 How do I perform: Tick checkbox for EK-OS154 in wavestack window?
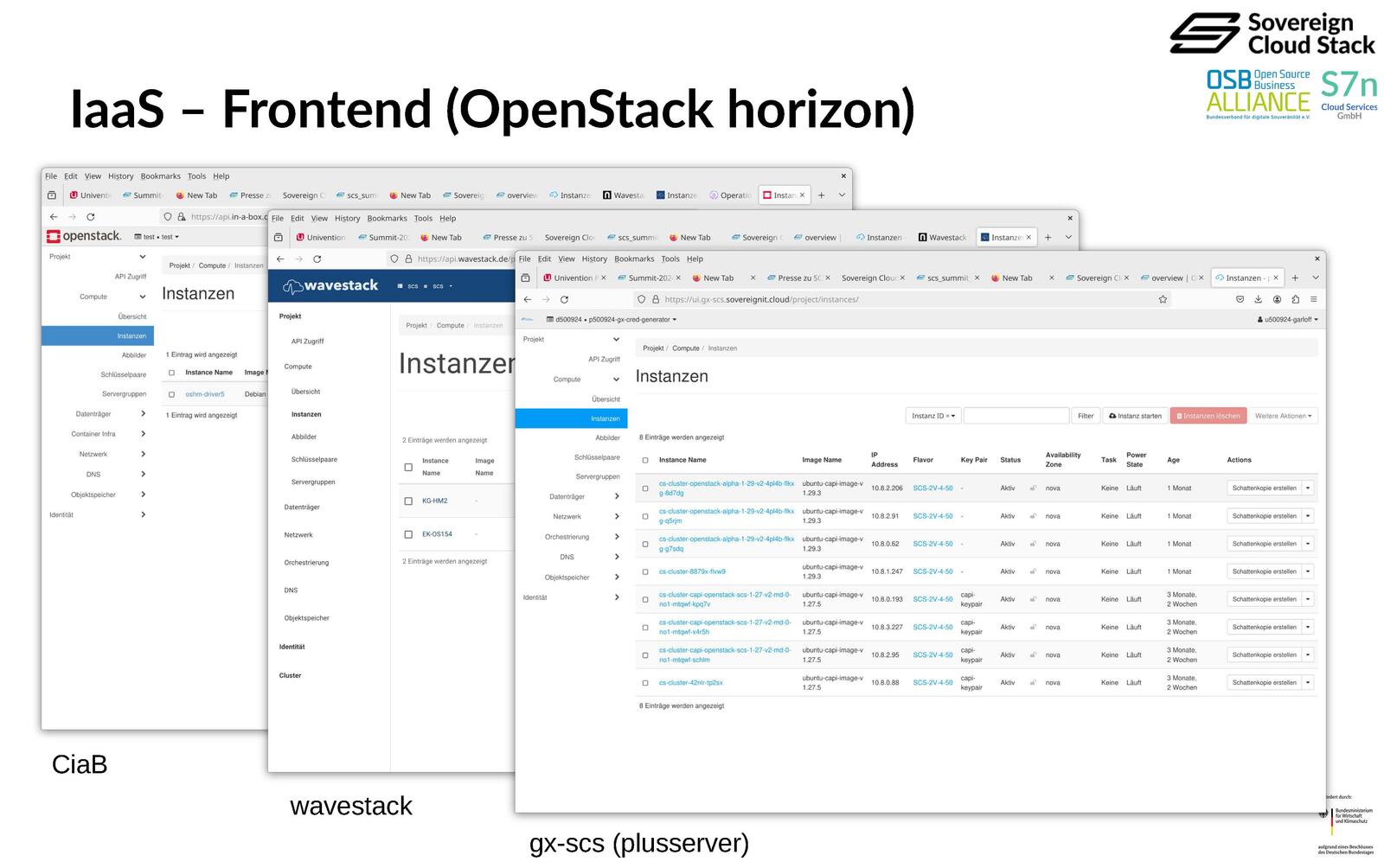click(x=408, y=534)
